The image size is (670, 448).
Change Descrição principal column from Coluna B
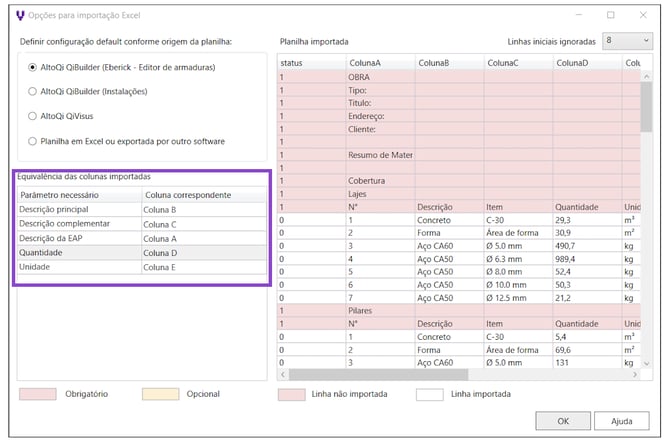click(x=204, y=210)
